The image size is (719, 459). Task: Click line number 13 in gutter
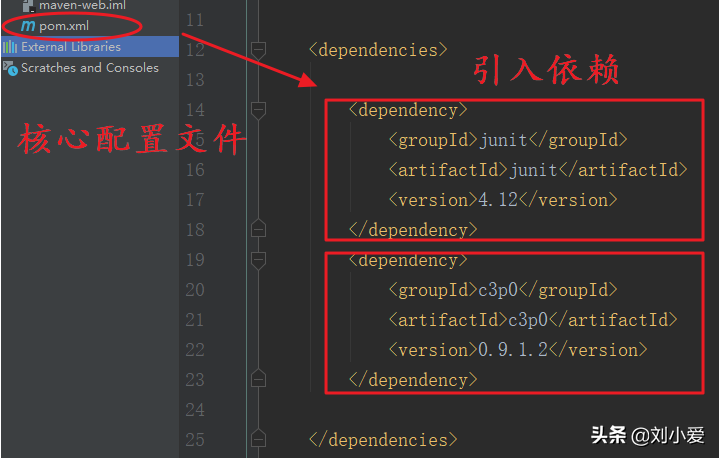[195, 80]
